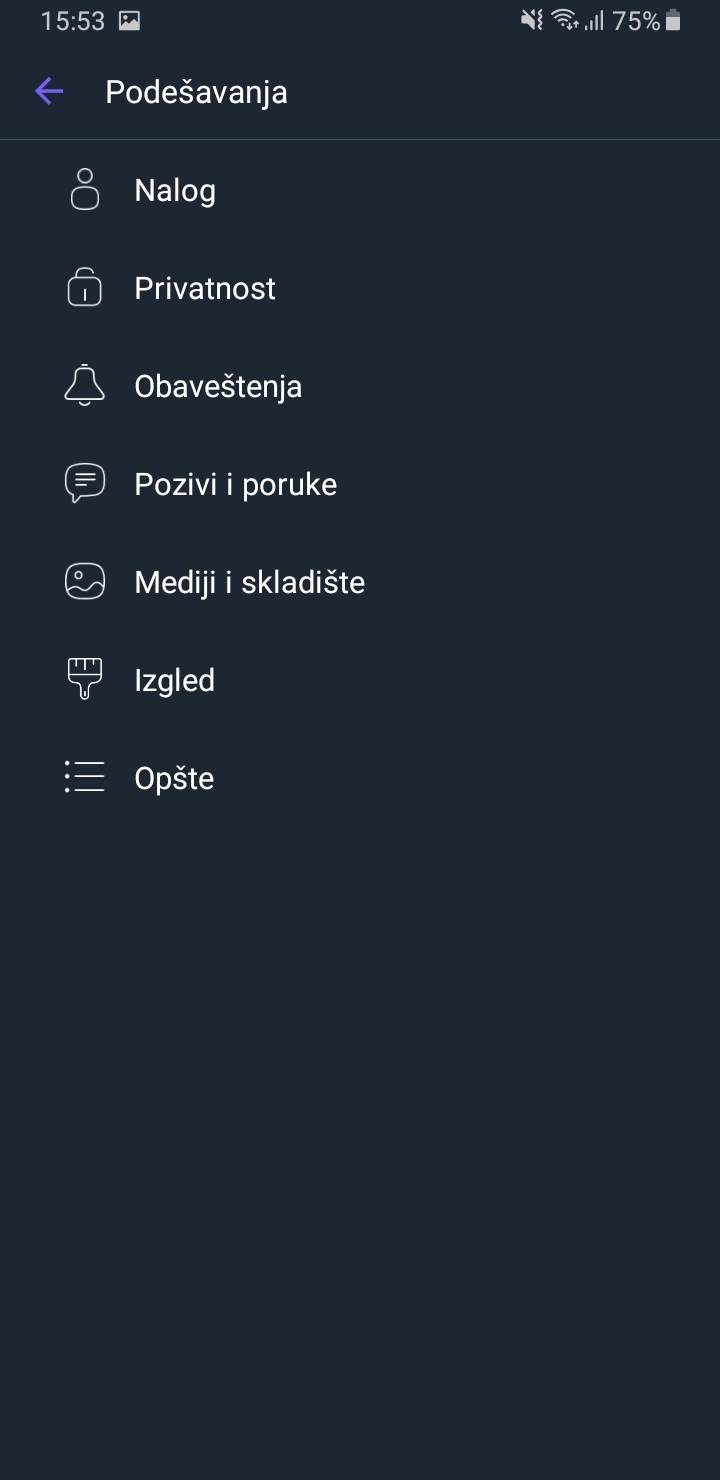Open the Privatnost settings
The height and width of the screenshot is (1480, 720).
tap(205, 288)
